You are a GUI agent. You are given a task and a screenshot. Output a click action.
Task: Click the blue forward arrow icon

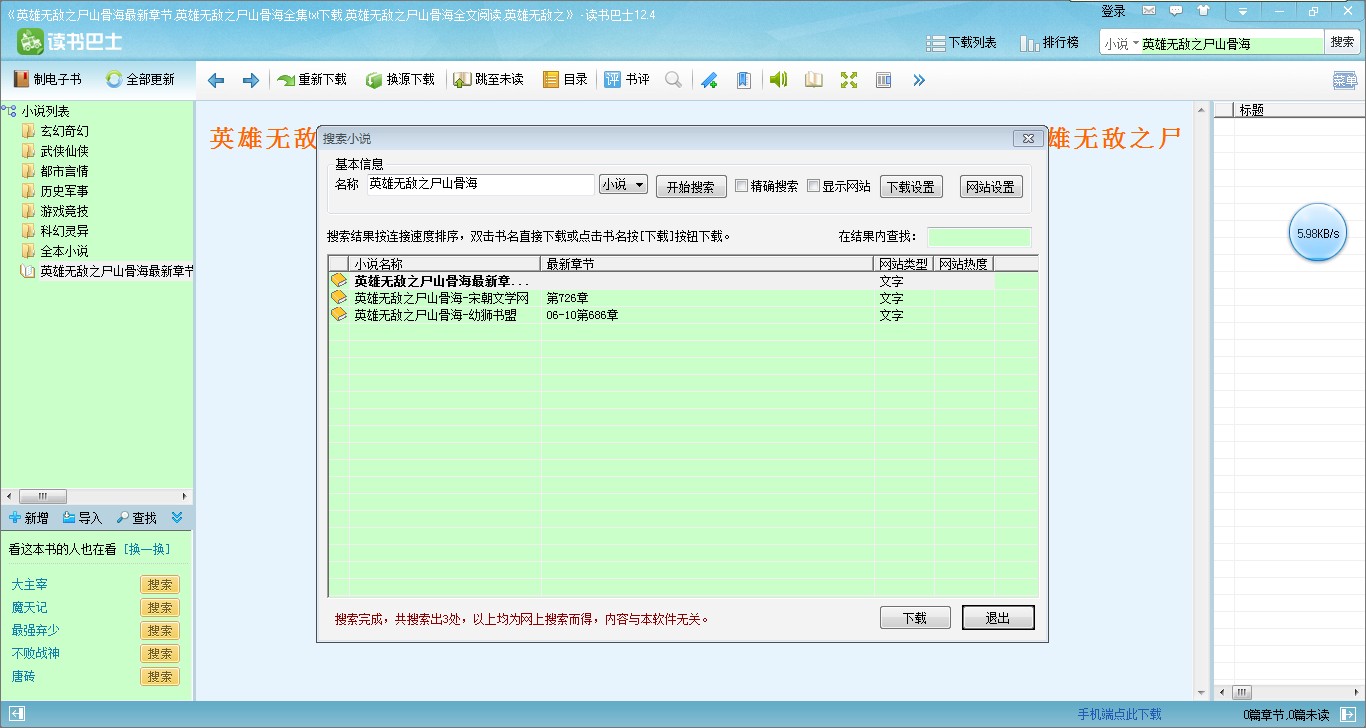251,80
